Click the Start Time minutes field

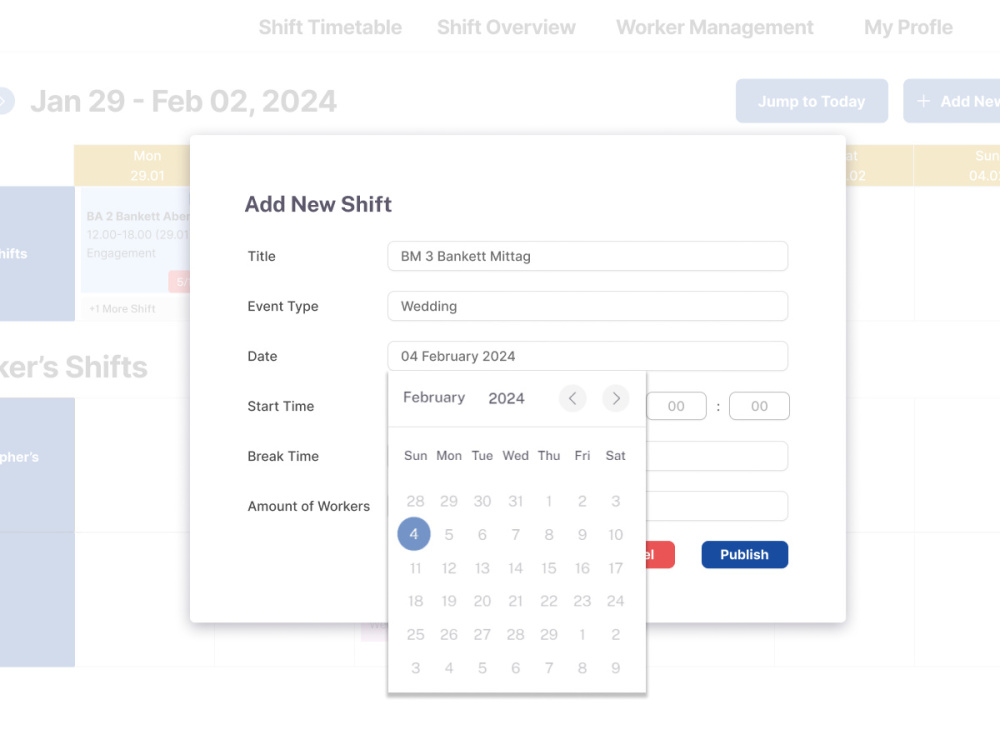point(759,406)
